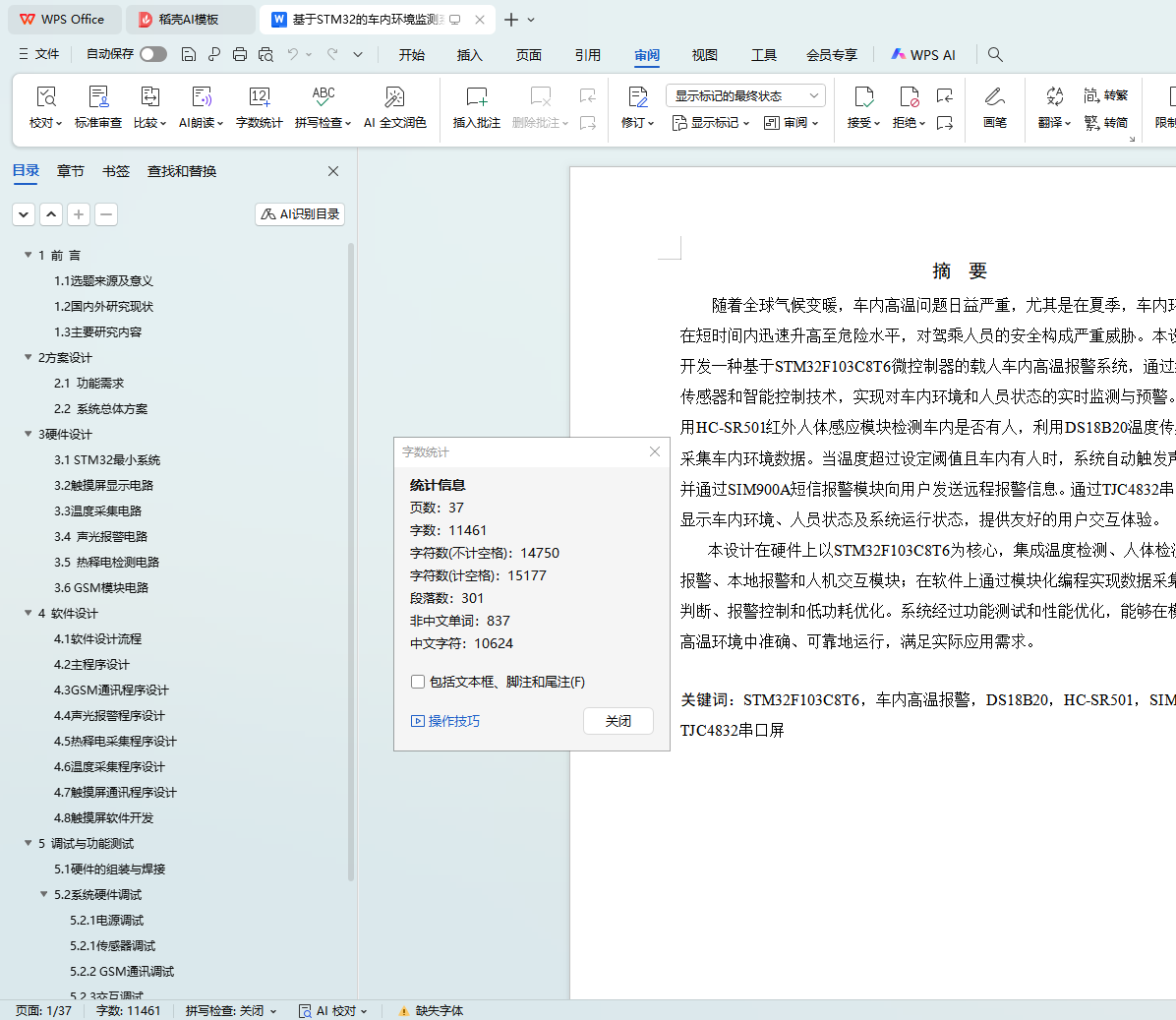Screen dimensions: 1176x1020
Task: Toggle the 自动保存 auto-save switch
Action: pos(152,54)
